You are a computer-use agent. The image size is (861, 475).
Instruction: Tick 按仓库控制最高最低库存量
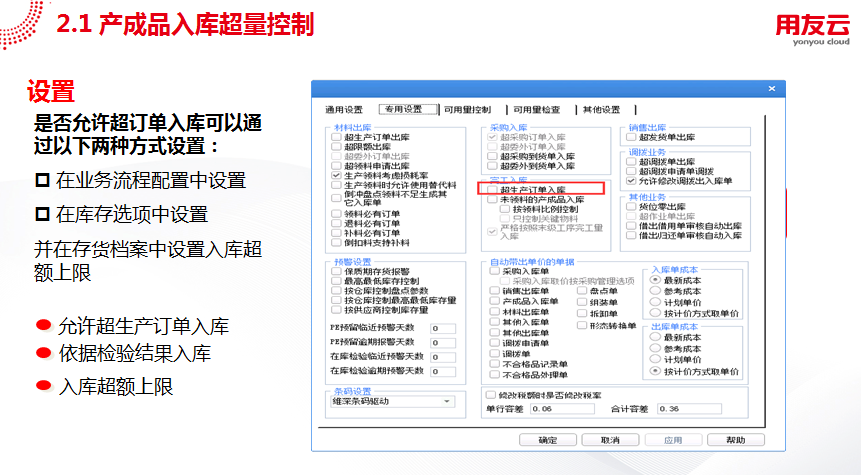point(337,300)
